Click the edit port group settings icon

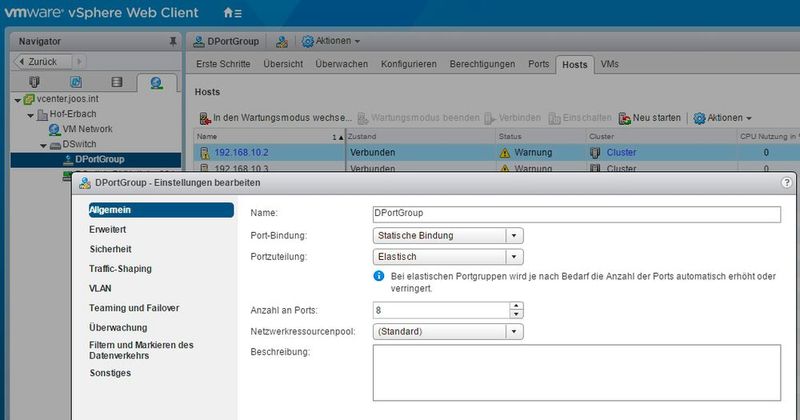click(x=282, y=42)
